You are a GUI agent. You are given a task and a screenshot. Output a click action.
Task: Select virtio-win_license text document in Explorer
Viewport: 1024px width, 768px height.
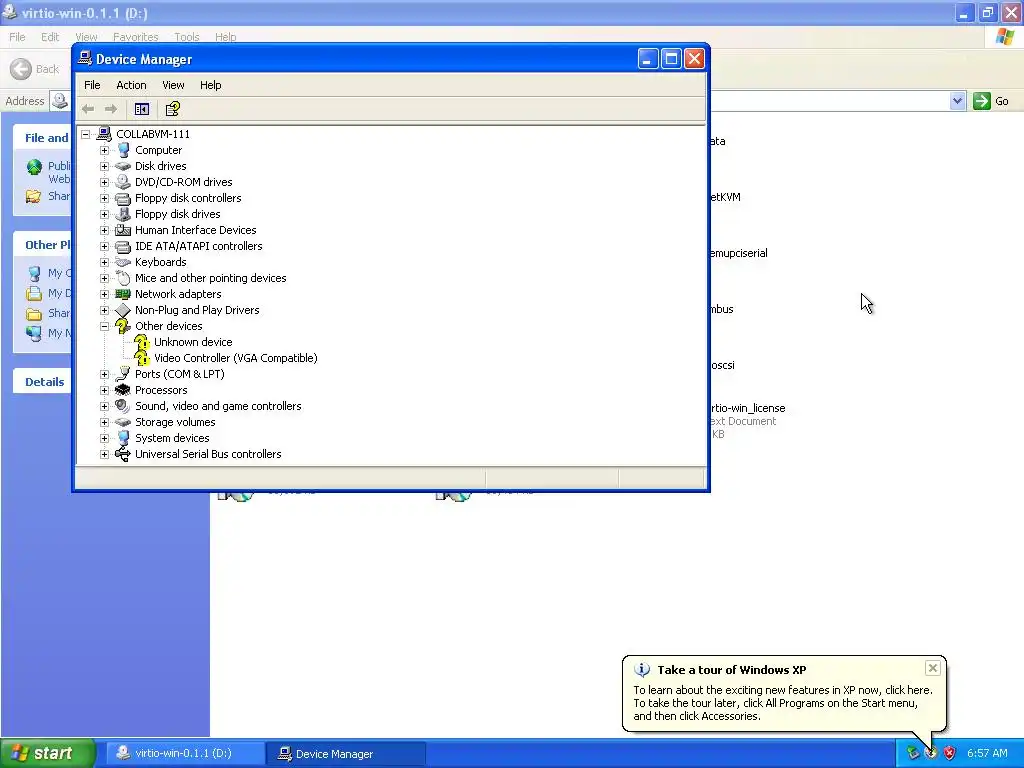pyautogui.click(x=746, y=408)
